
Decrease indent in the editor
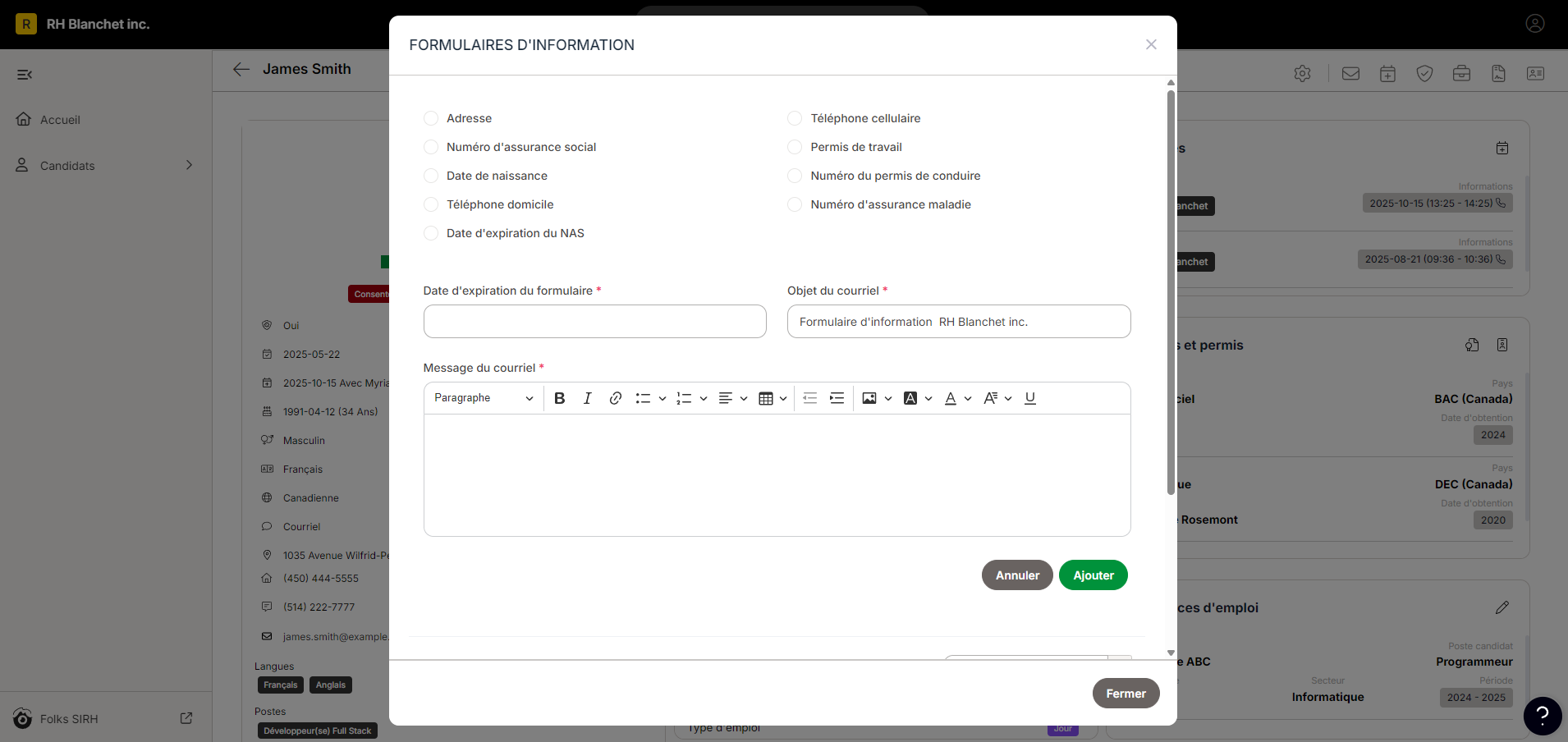click(809, 398)
